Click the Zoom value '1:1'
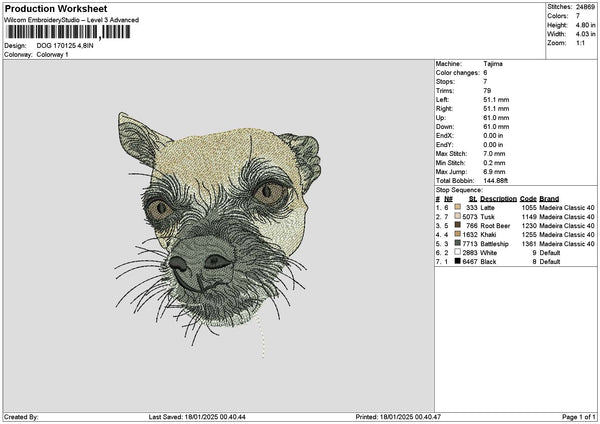Screen dimensions: 600x424 click(x=580, y=43)
